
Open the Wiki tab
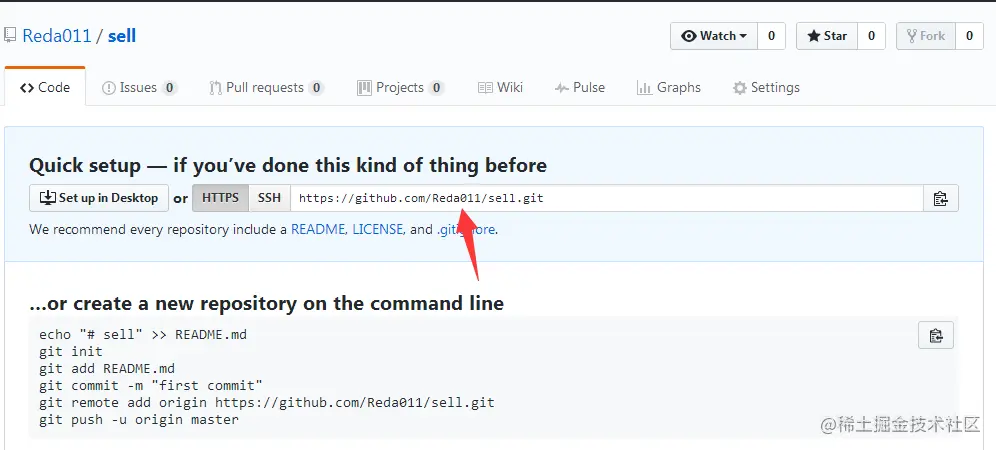click(x=501, y=88)
